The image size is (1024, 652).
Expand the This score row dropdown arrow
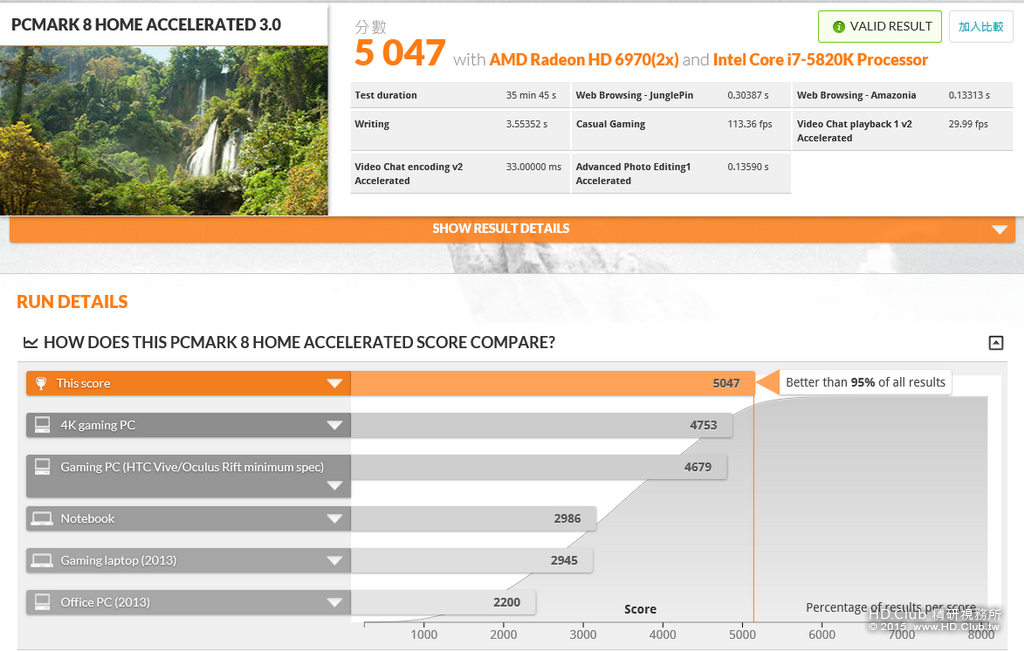[334, 383]
